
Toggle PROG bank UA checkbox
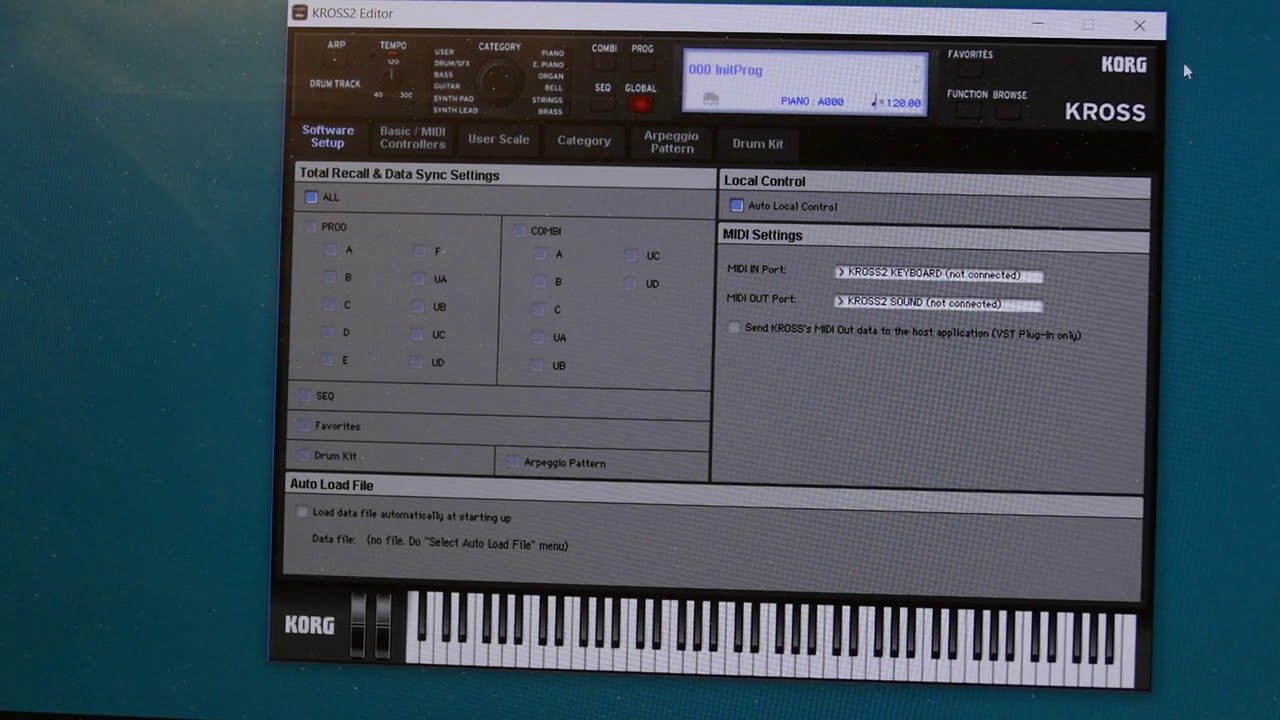tap(419, 279)
